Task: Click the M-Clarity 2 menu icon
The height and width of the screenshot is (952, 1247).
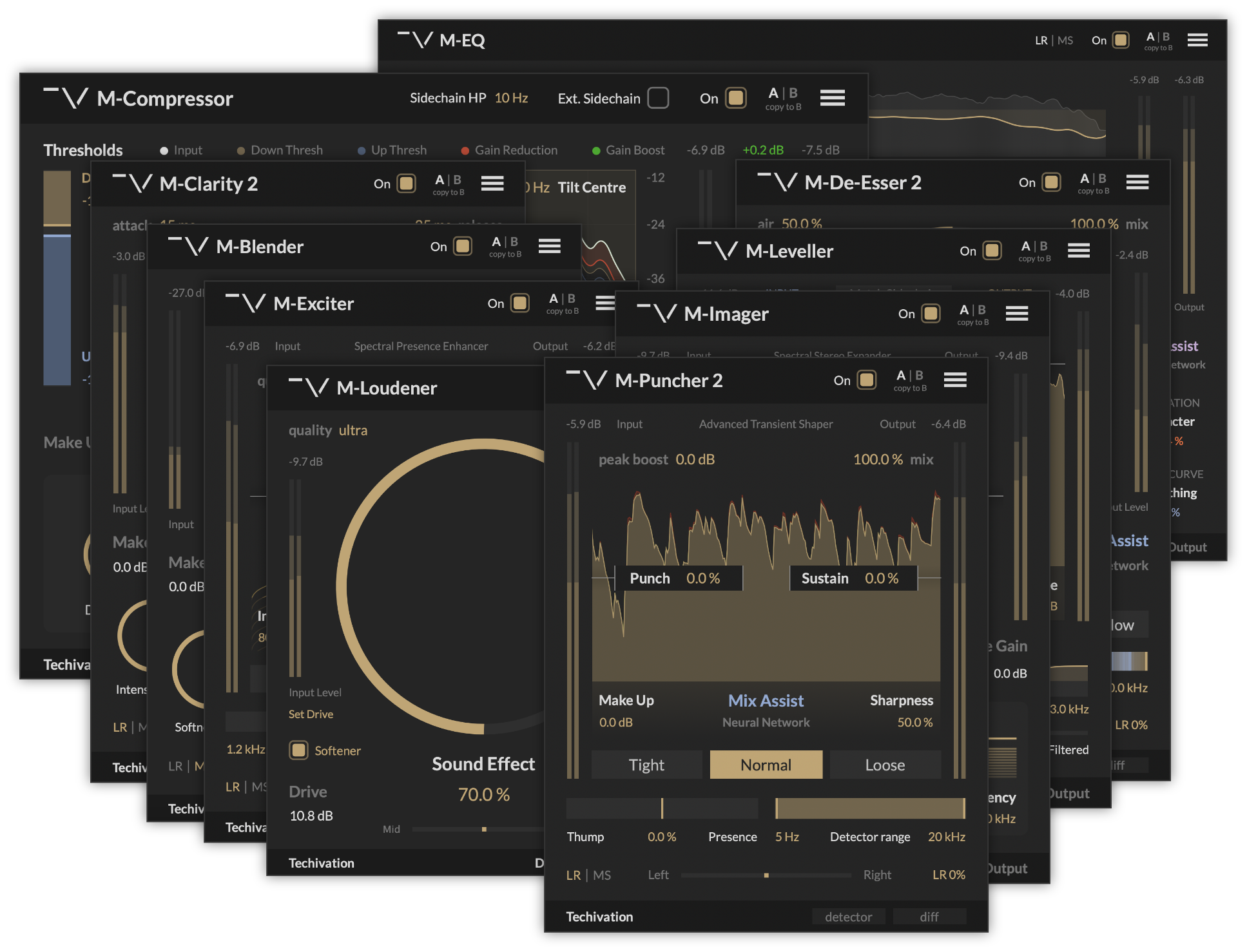Action: [x=492, y=184]
